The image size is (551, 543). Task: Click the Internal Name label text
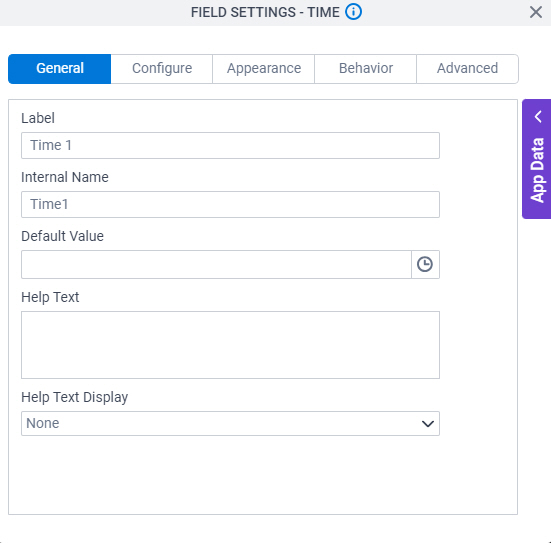pyautogui.click(x=65, y=177)
